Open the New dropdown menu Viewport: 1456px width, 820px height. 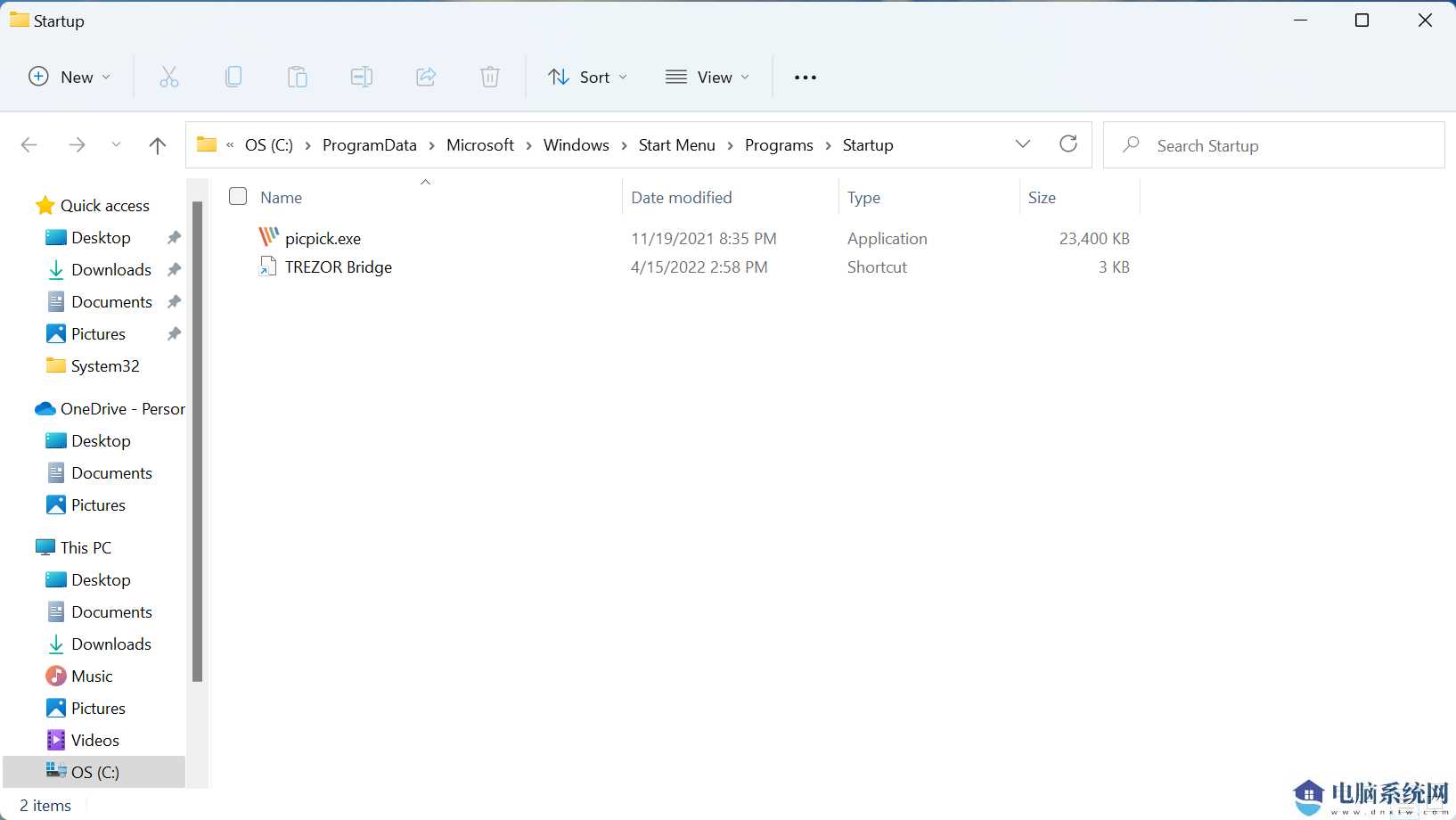coord(70,78)
